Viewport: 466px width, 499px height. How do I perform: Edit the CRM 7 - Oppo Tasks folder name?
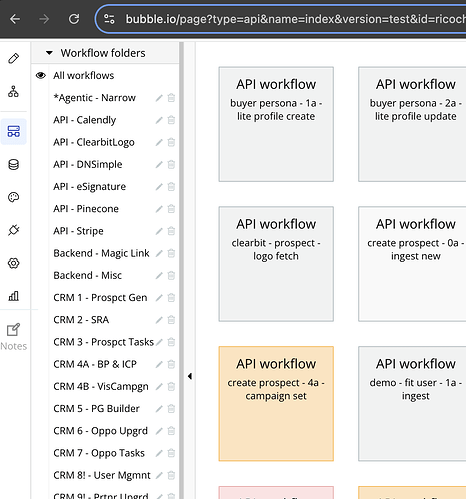pyautogui.click(x=159, y=453)
